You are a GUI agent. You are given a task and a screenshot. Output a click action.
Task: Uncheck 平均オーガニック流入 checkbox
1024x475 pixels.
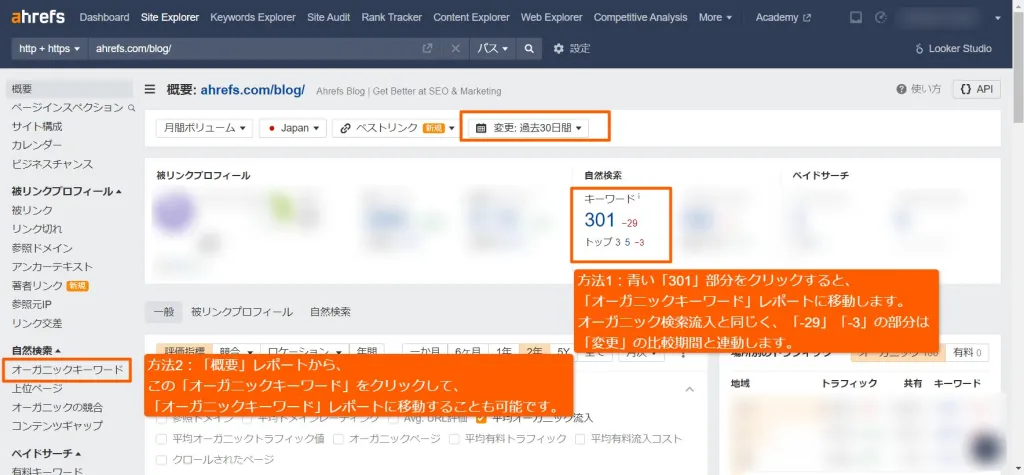481,418
